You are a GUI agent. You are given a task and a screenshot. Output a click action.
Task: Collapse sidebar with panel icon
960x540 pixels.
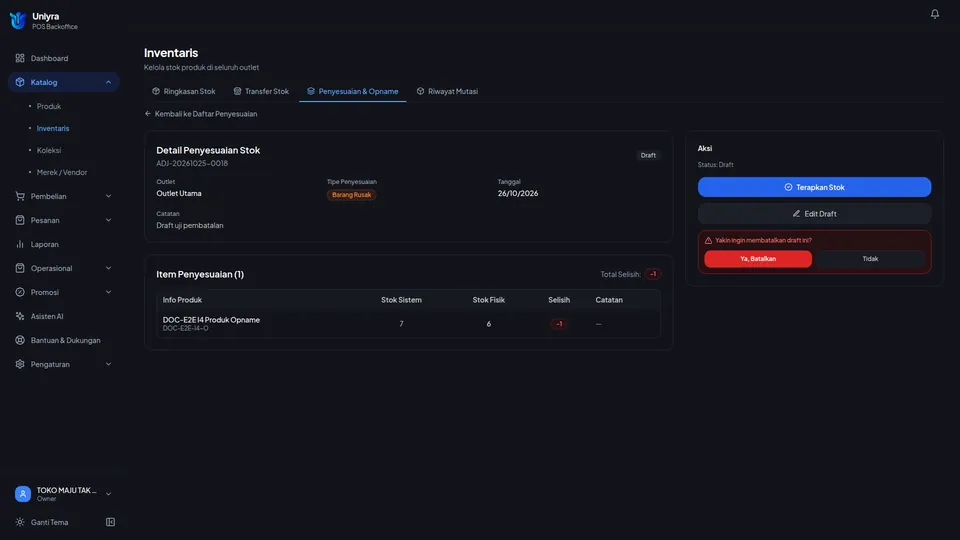(x=110, y=522)
